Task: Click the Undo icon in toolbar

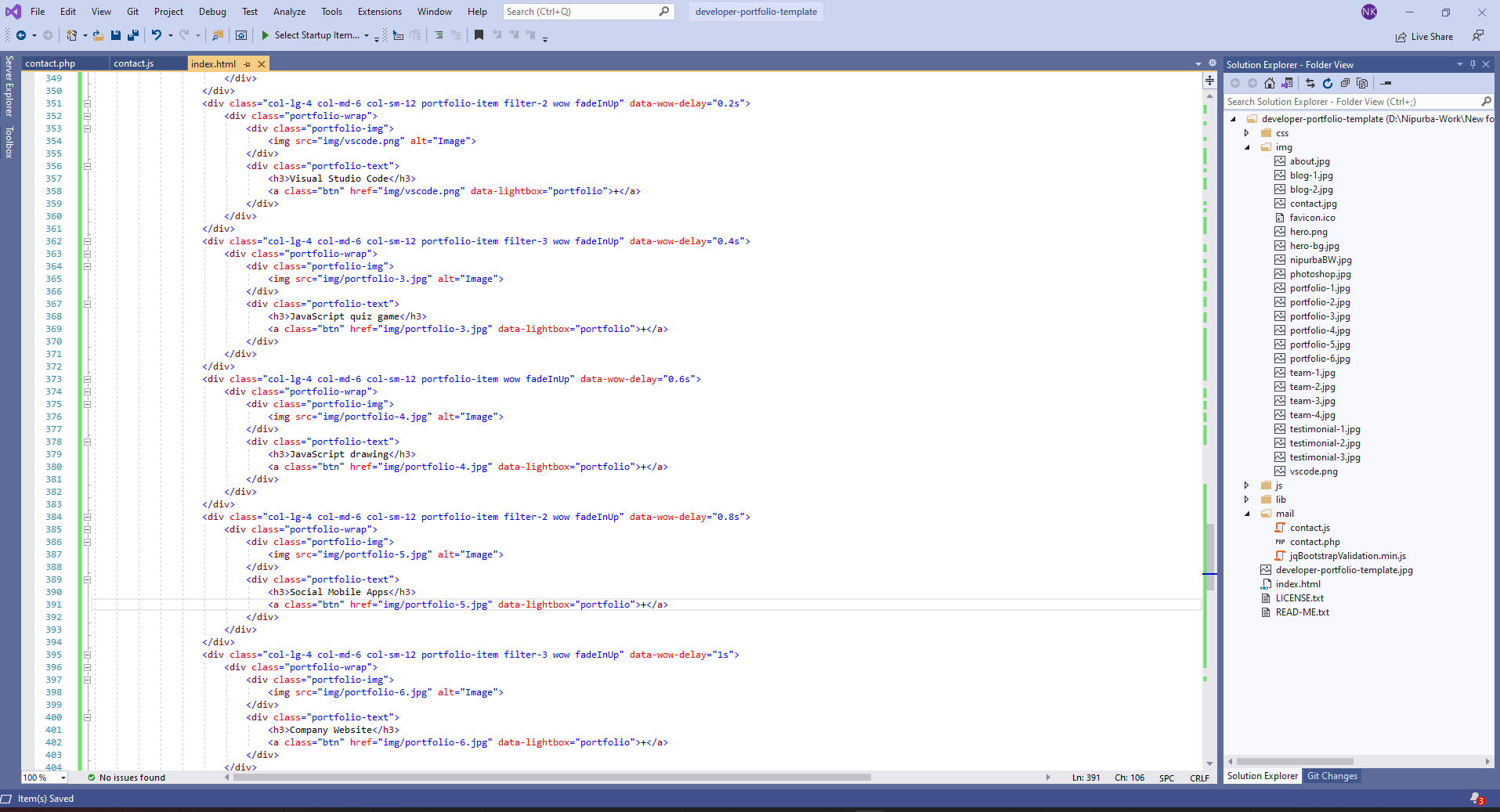Action: click(x=157, y=35)
